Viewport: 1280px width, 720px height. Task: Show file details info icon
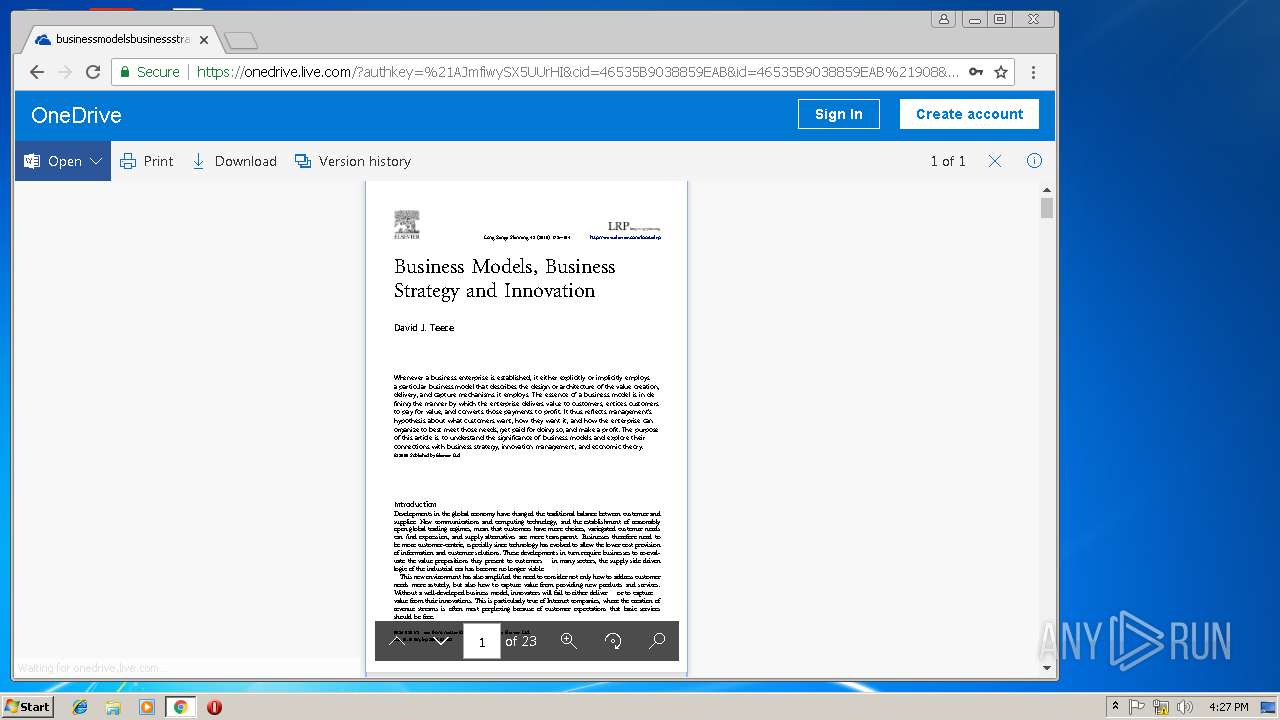pyautogui.click(x=1035, y=161)
